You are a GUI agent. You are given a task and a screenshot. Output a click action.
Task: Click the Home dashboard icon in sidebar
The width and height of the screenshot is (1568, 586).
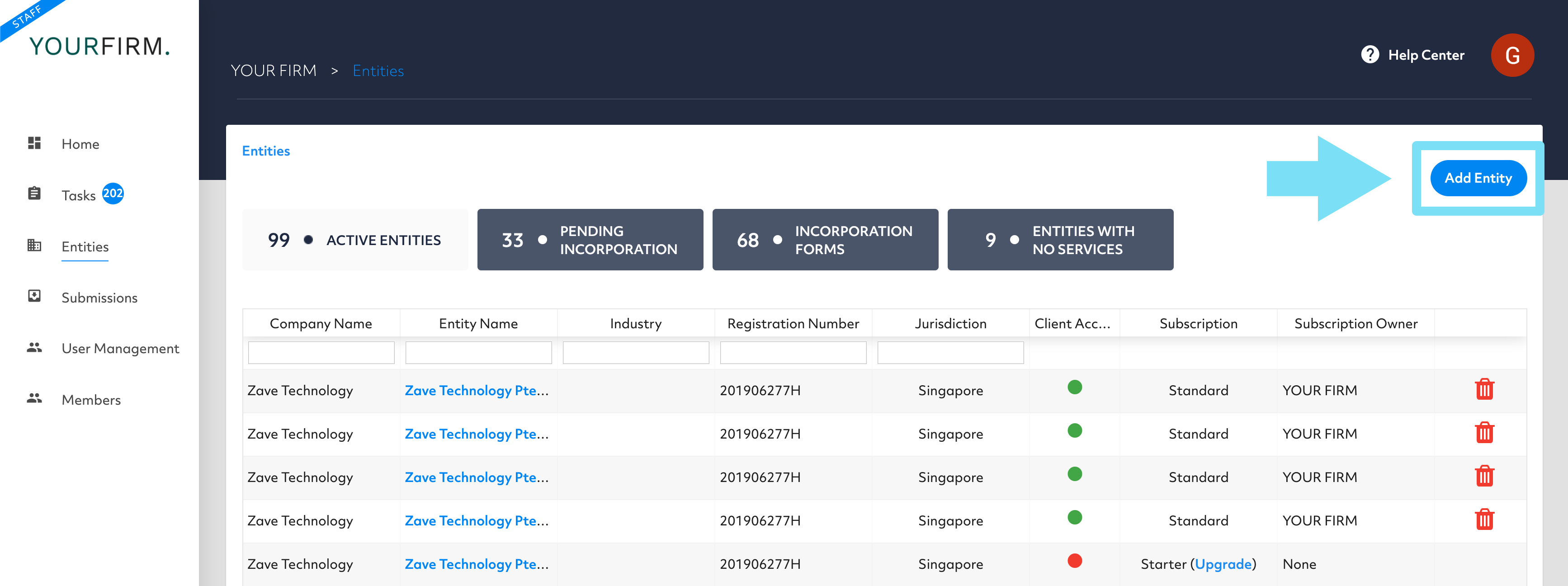[x=34, y=143]
